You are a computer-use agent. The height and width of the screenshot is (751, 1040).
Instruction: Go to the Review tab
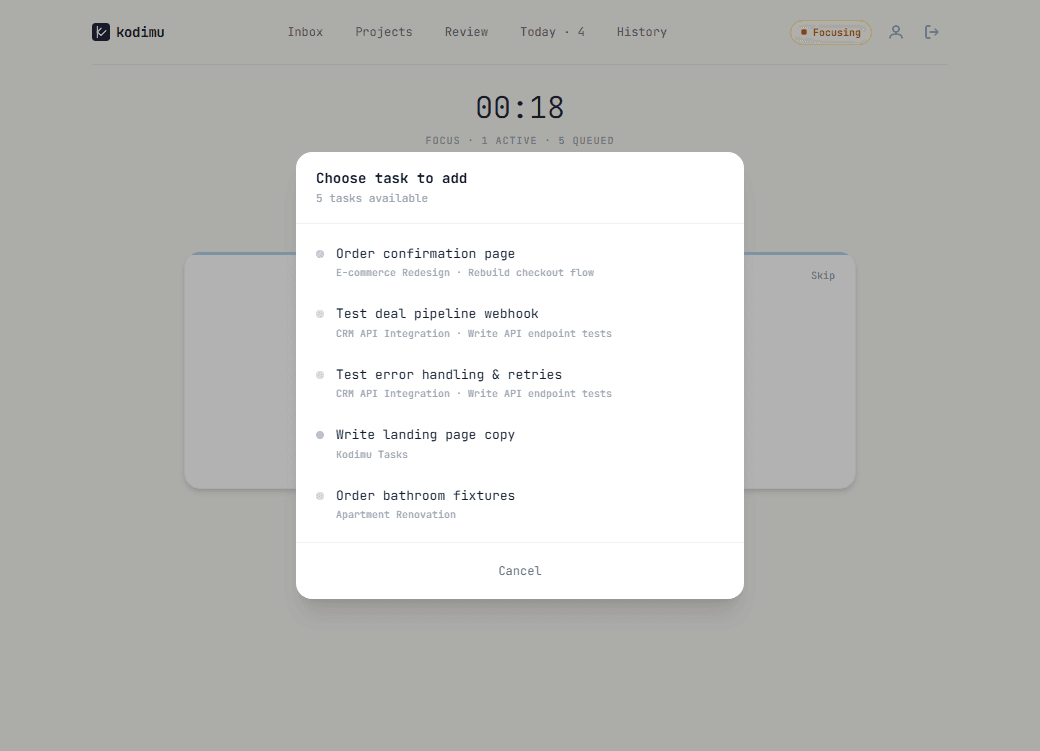466,31
